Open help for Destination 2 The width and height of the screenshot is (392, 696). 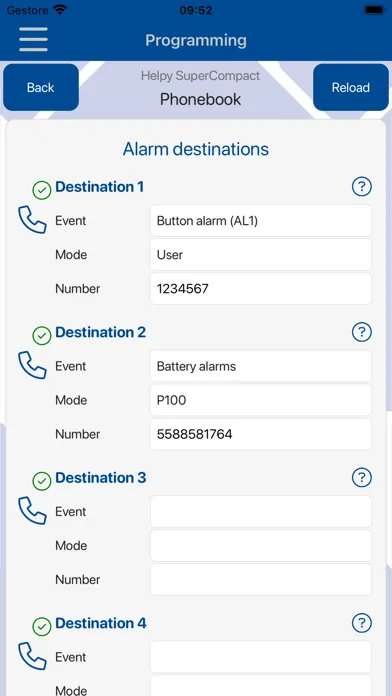[x=361, y=332]
